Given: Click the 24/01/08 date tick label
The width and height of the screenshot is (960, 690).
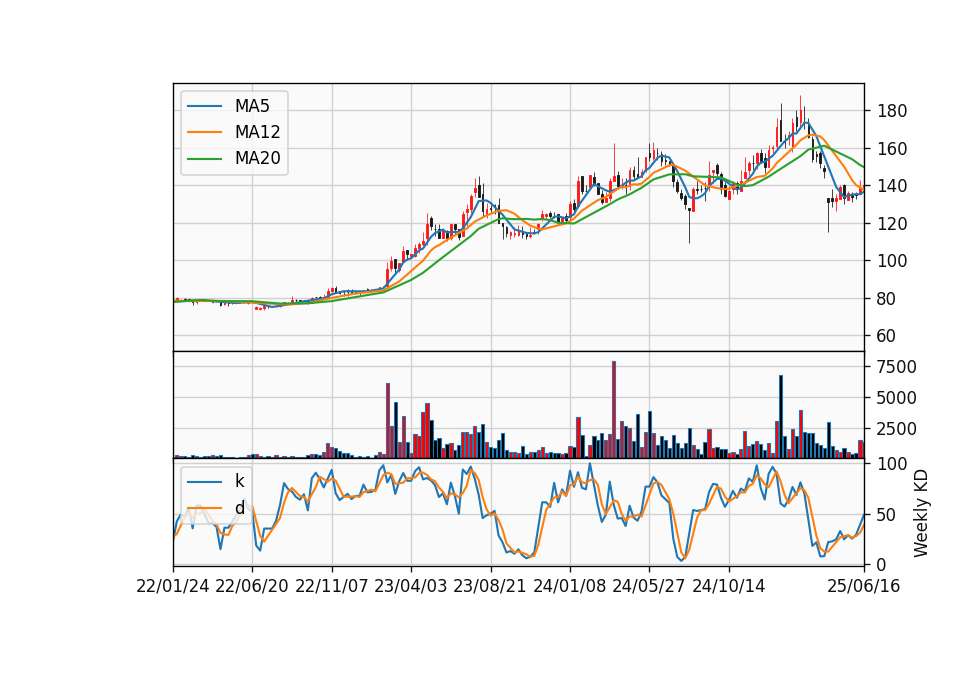Looking at the screenshot, I should (x=569, y=587).
